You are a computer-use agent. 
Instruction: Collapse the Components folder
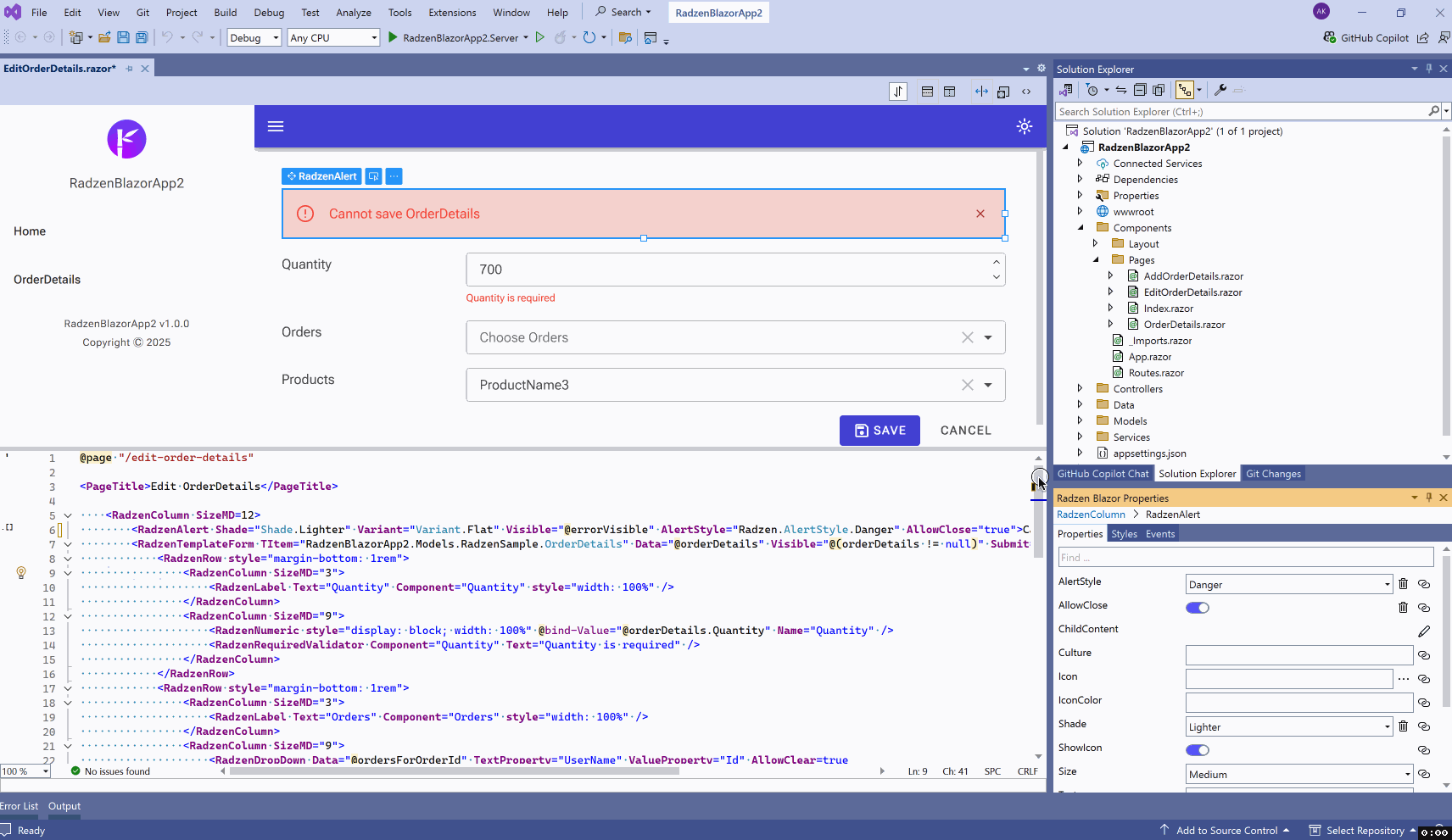(x=1080, y=227)
